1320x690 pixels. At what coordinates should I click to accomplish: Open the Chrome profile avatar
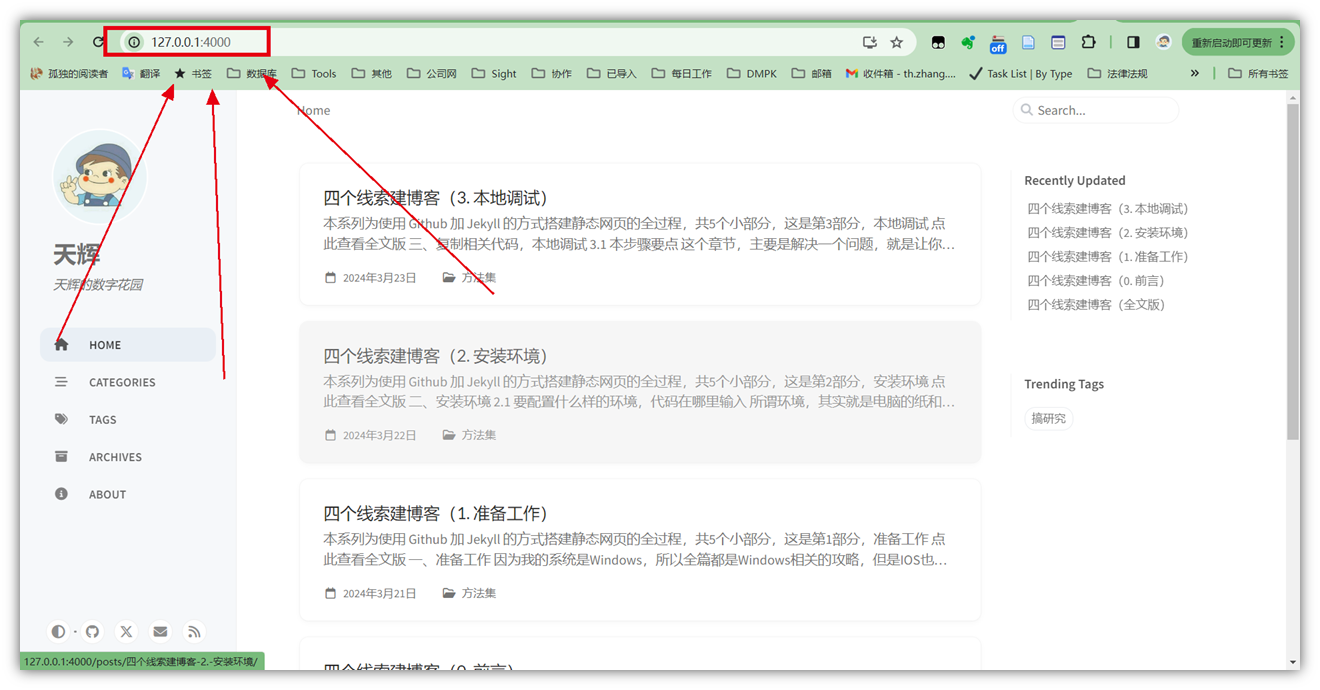1163,42
